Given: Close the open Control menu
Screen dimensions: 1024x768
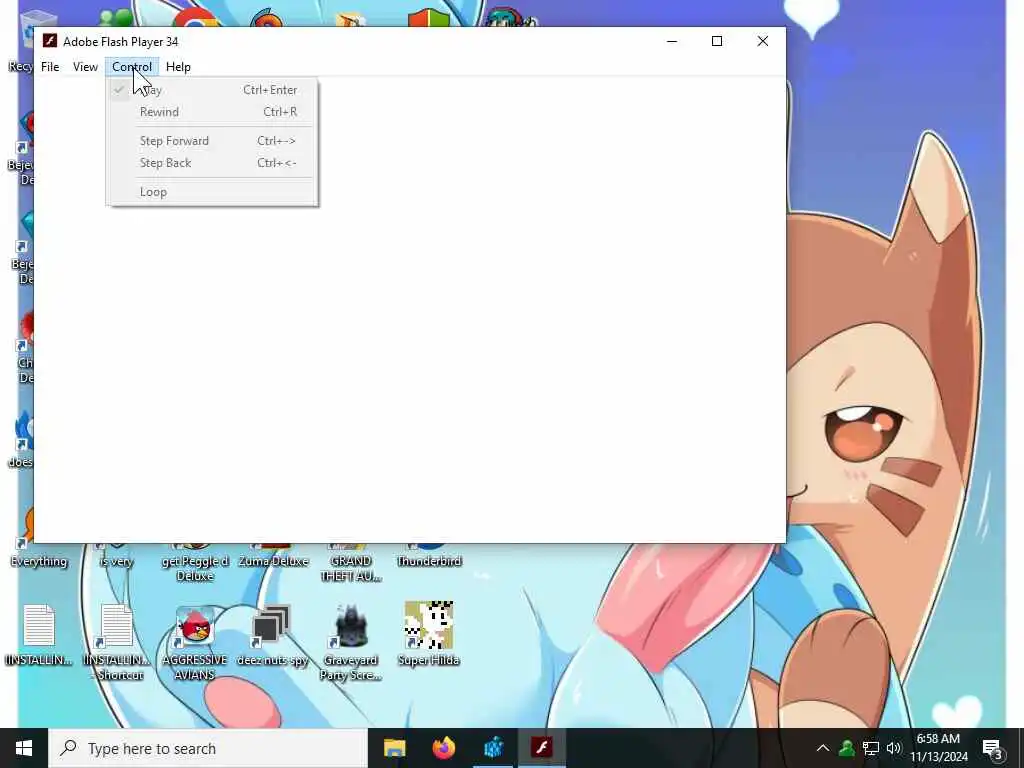Looking at the screenshot, I should [132, 67].
